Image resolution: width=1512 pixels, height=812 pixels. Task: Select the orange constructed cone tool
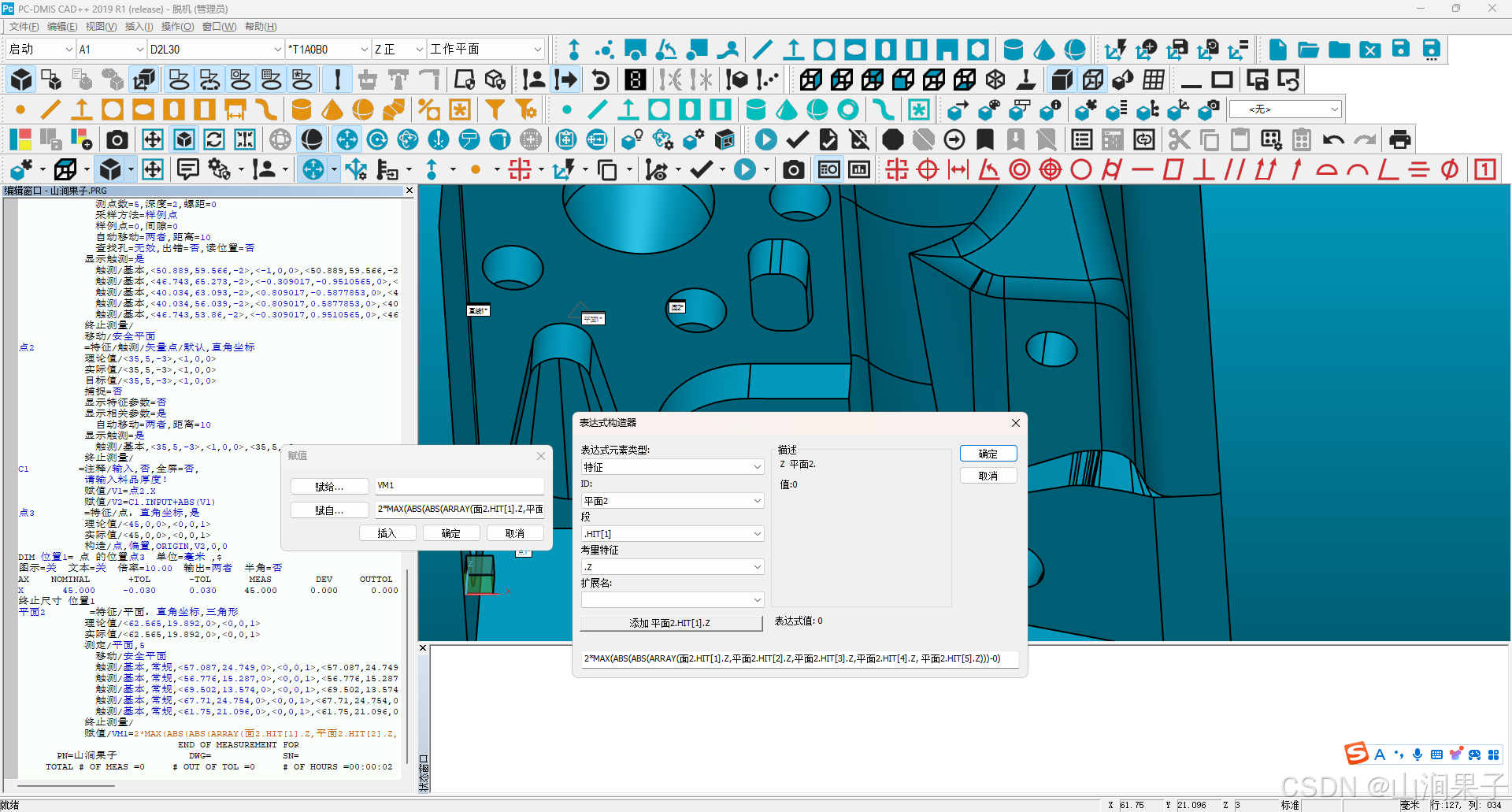(332, 109)
